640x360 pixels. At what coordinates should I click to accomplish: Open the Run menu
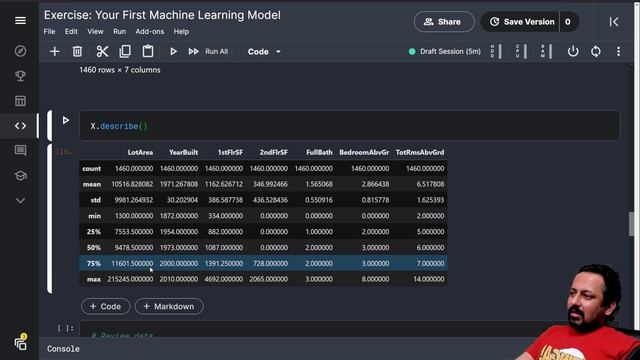(120, 31)
